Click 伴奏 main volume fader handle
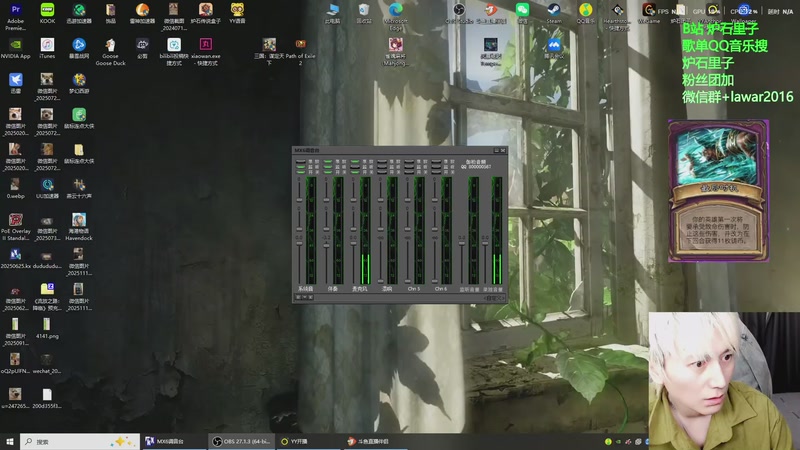 327,245
